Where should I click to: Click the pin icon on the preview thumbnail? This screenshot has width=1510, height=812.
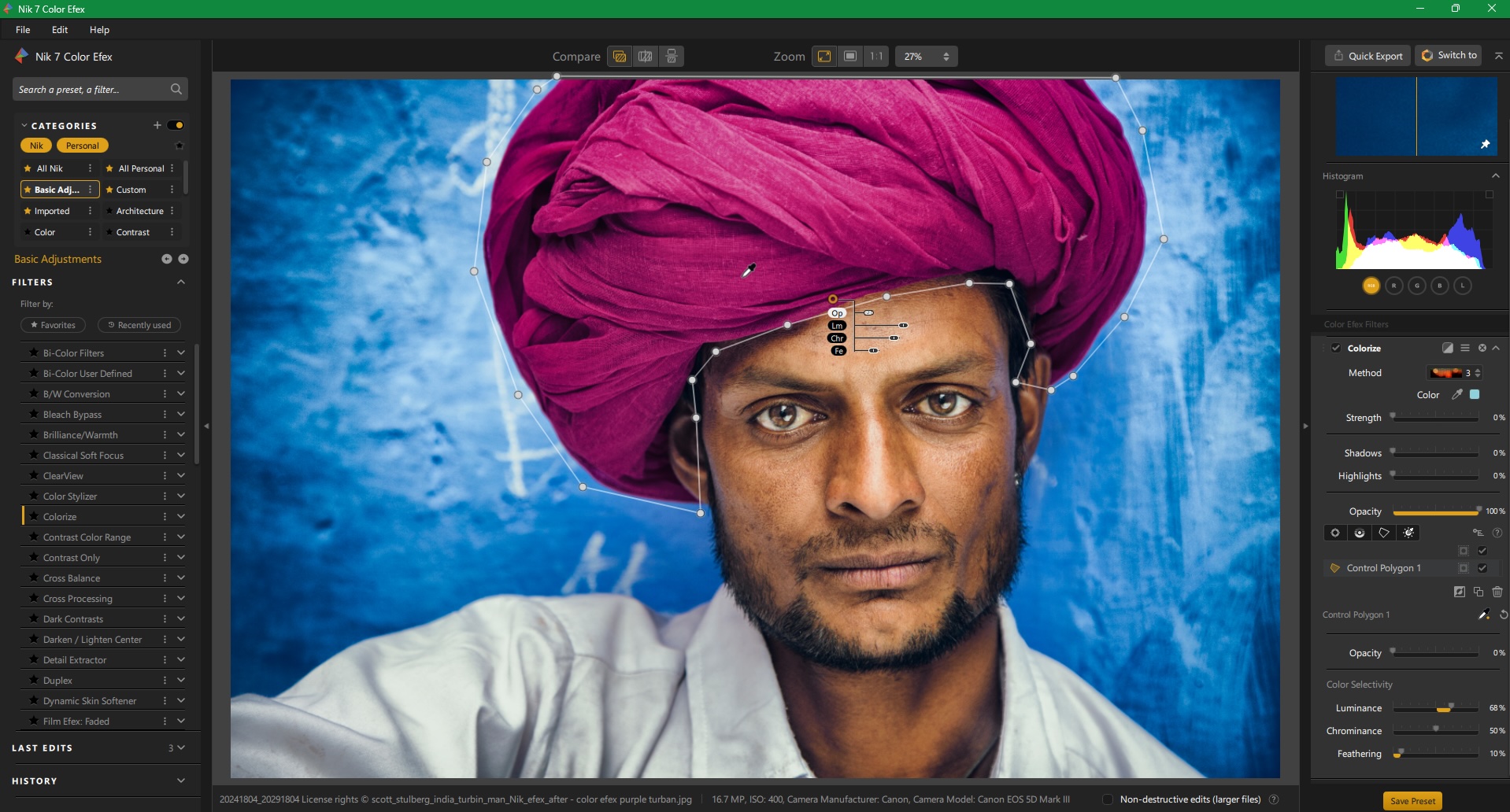click(1486, 144)
